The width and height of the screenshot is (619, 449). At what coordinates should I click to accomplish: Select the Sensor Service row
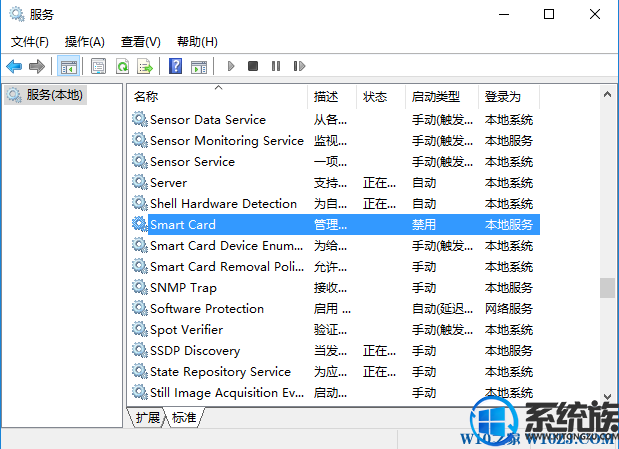tap(336, 162)
